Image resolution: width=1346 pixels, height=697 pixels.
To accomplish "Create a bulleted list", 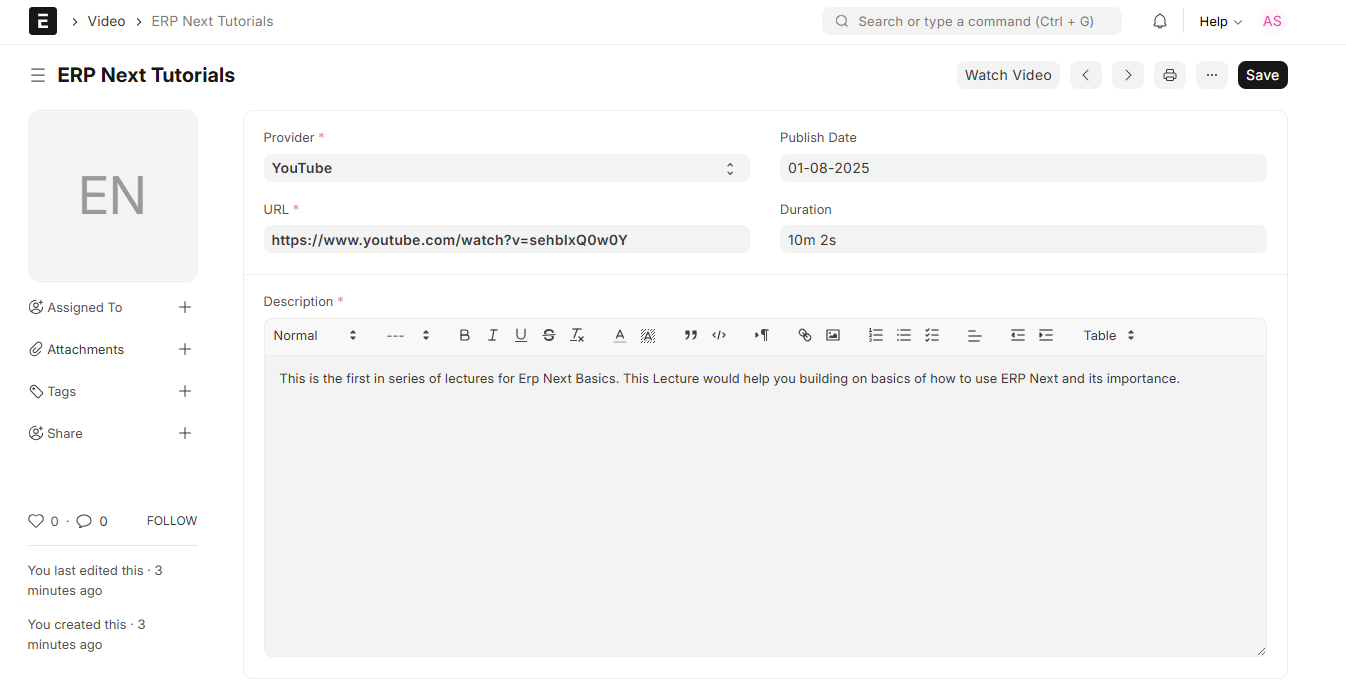I will (904, 335).
